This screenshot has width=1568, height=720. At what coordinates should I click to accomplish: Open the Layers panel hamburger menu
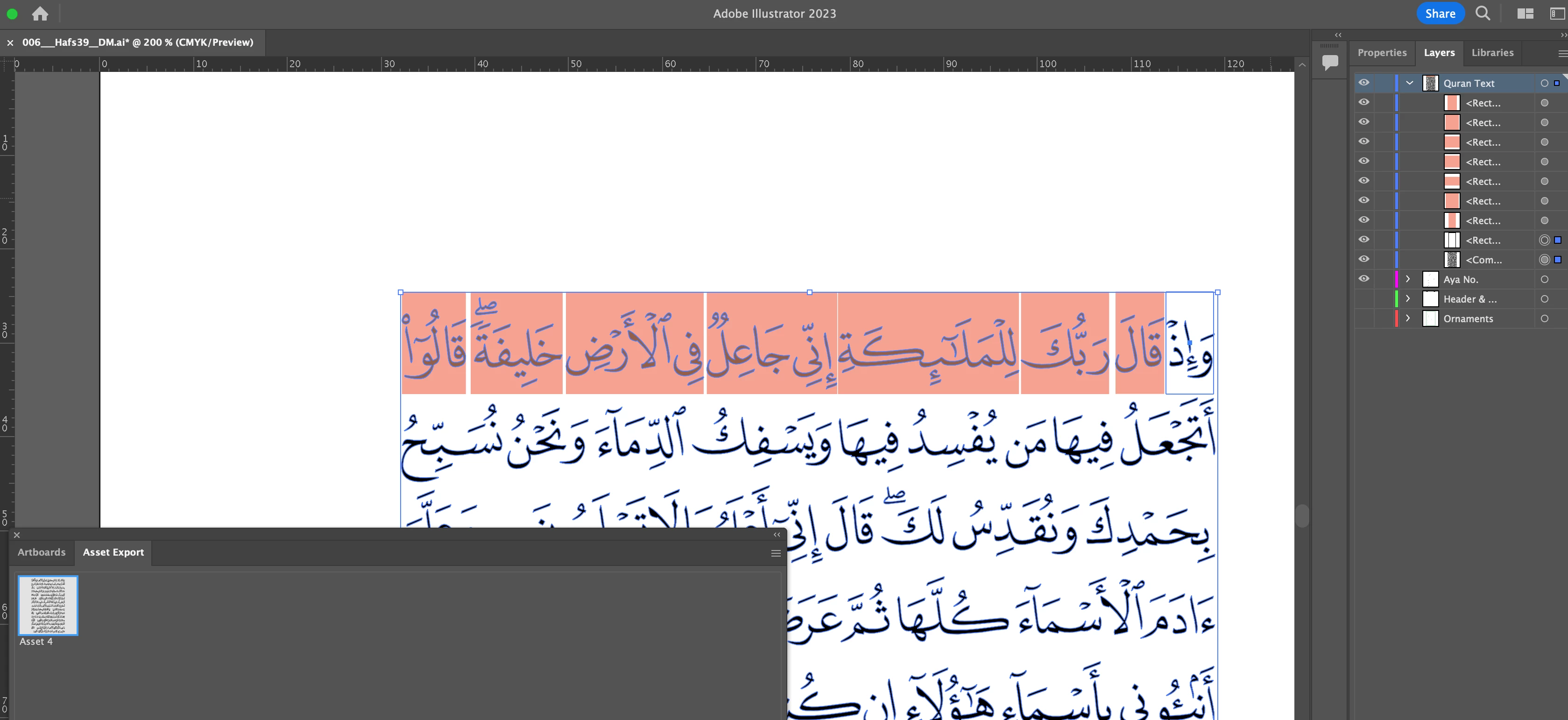click(1562, 54)
